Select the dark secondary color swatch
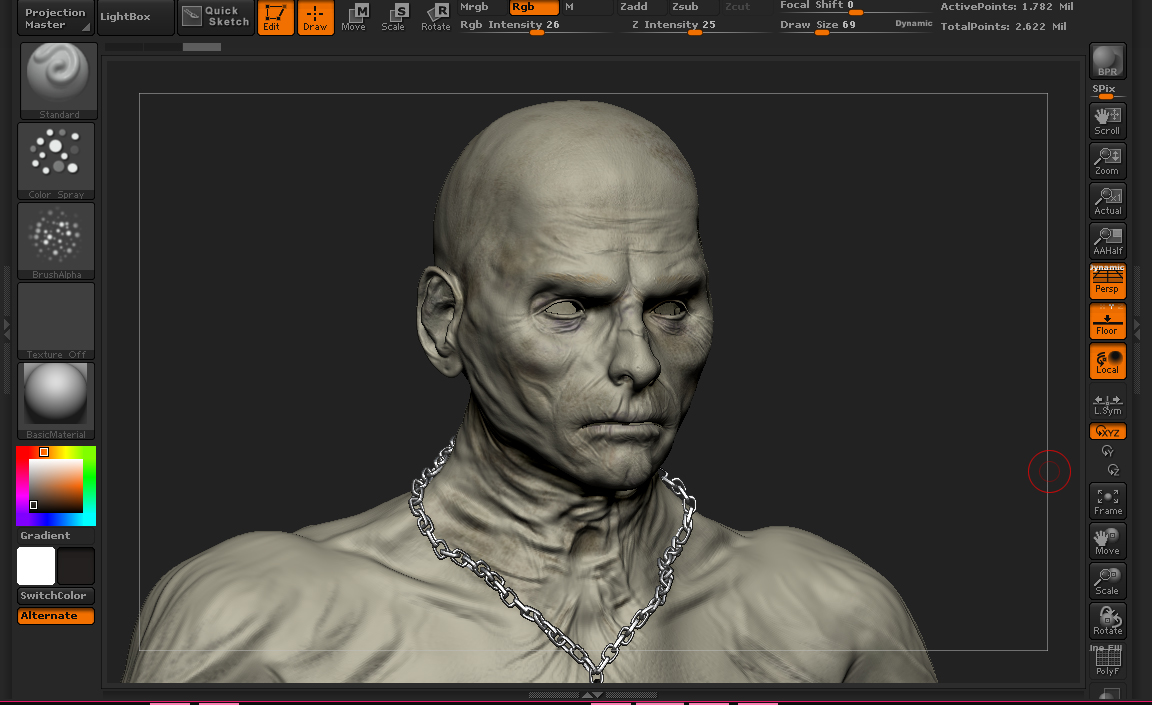 point(76,565)
